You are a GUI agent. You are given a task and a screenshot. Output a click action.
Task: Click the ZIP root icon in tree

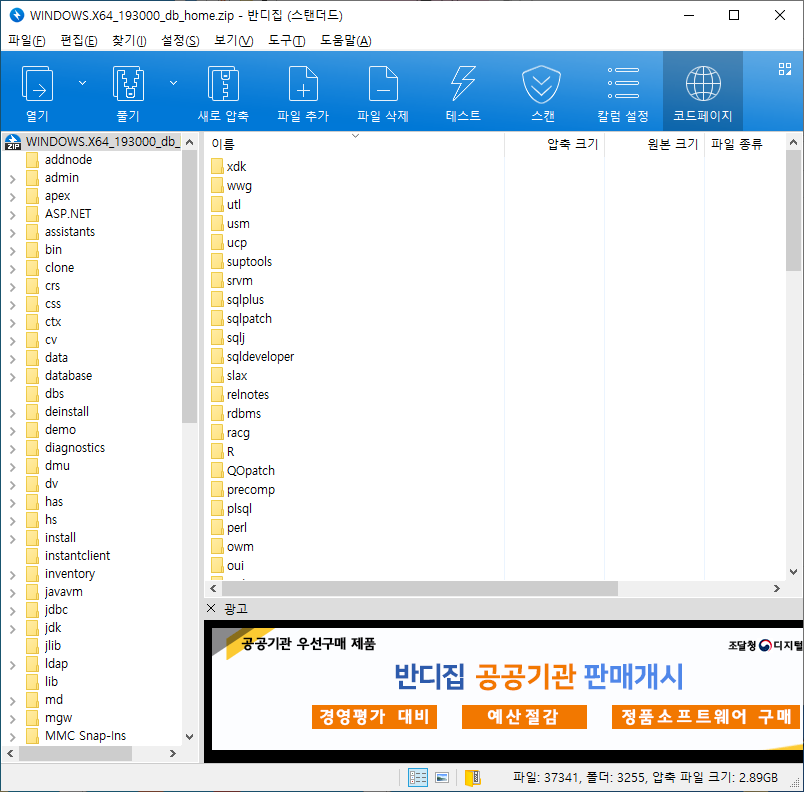point(13,142)
